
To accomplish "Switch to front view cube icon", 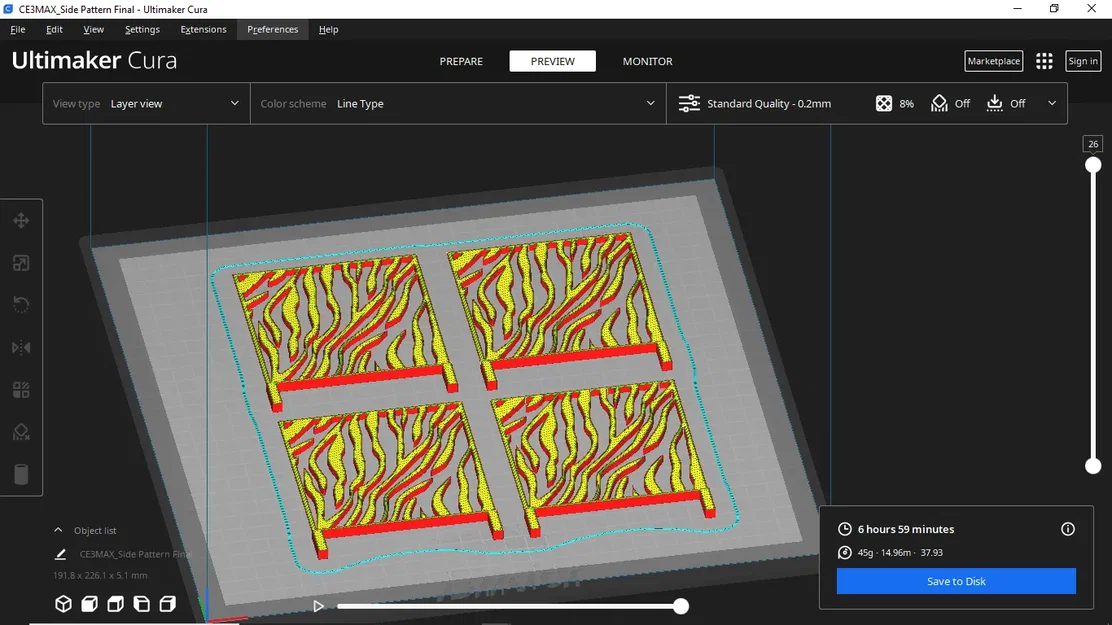I will [x=89, y=604].
